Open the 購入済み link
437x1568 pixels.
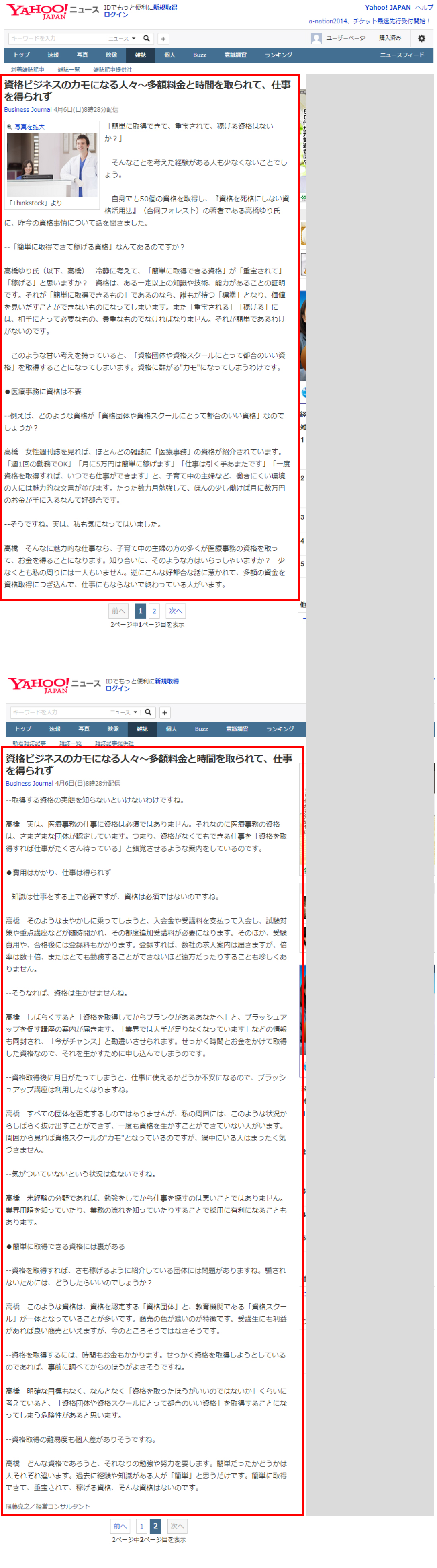coord(390,38)
